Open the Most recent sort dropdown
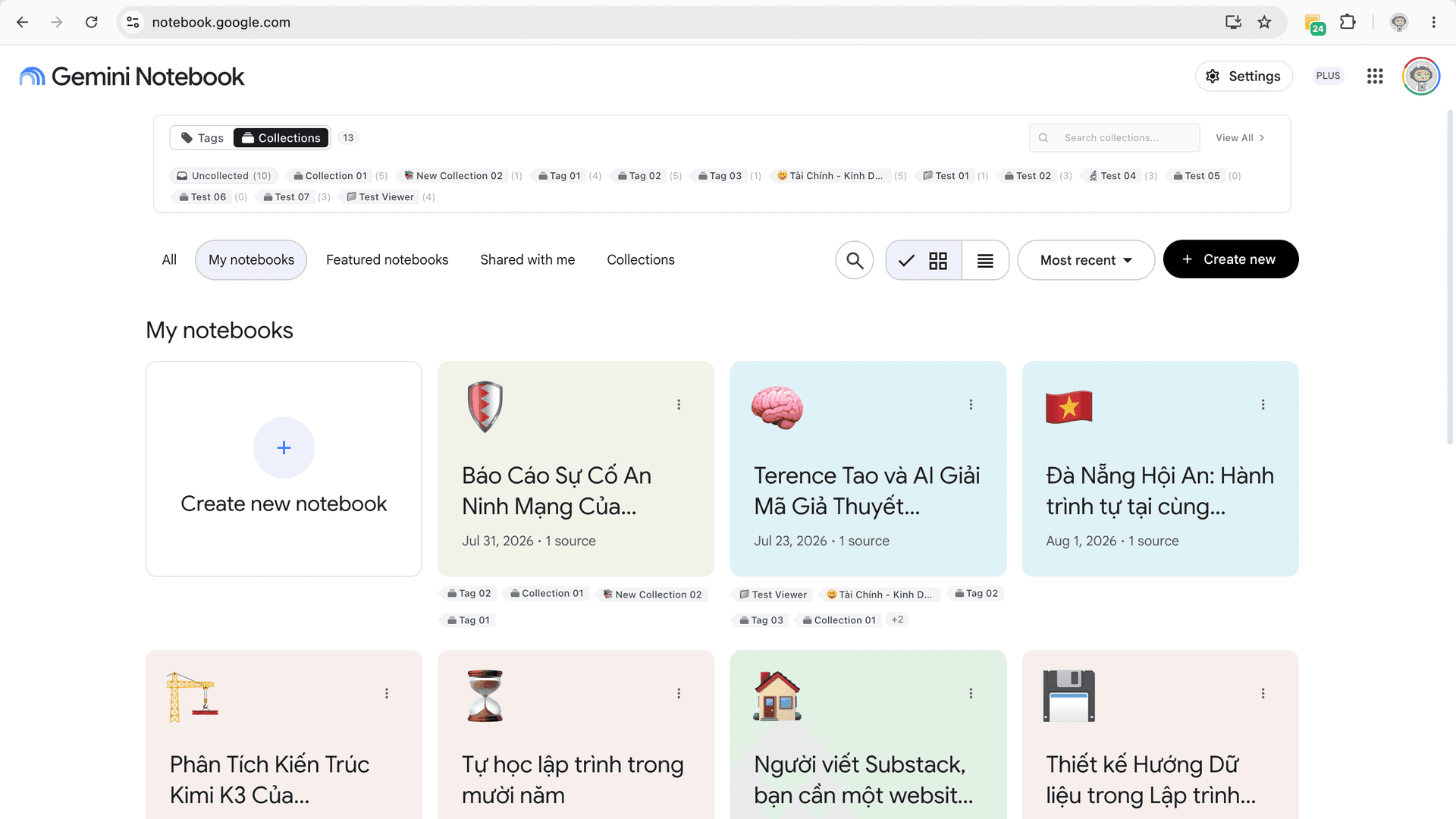 (x=1086, y=260)
